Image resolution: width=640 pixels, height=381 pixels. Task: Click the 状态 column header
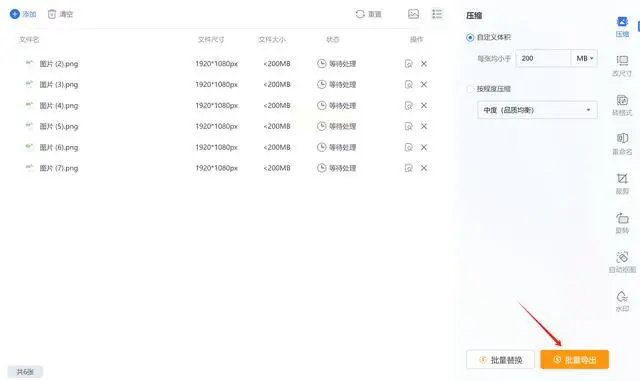click(333, 40)
